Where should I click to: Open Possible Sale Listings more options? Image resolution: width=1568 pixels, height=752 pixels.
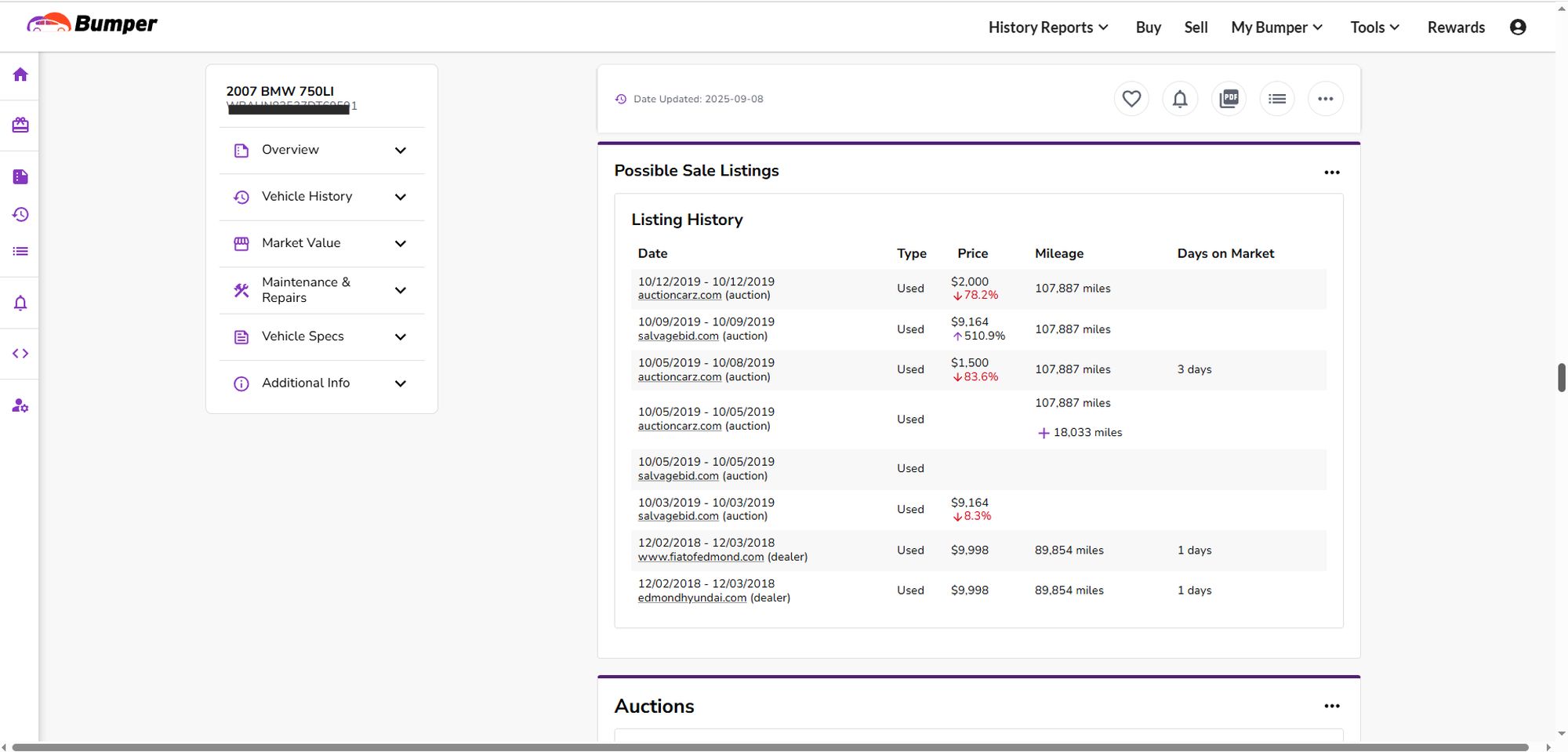pos(1331,173)
